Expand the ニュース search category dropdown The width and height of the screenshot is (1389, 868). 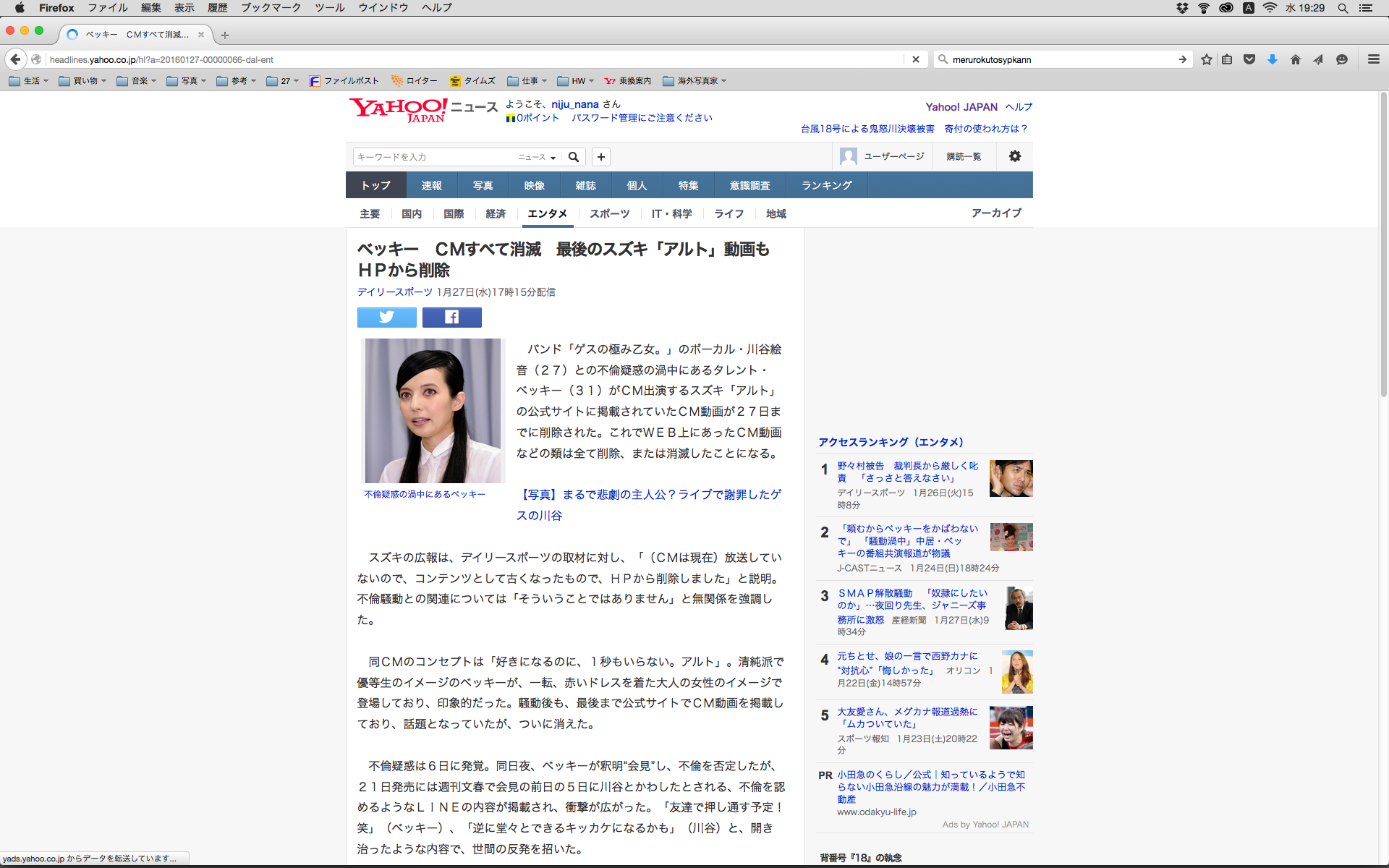point(537,157)
